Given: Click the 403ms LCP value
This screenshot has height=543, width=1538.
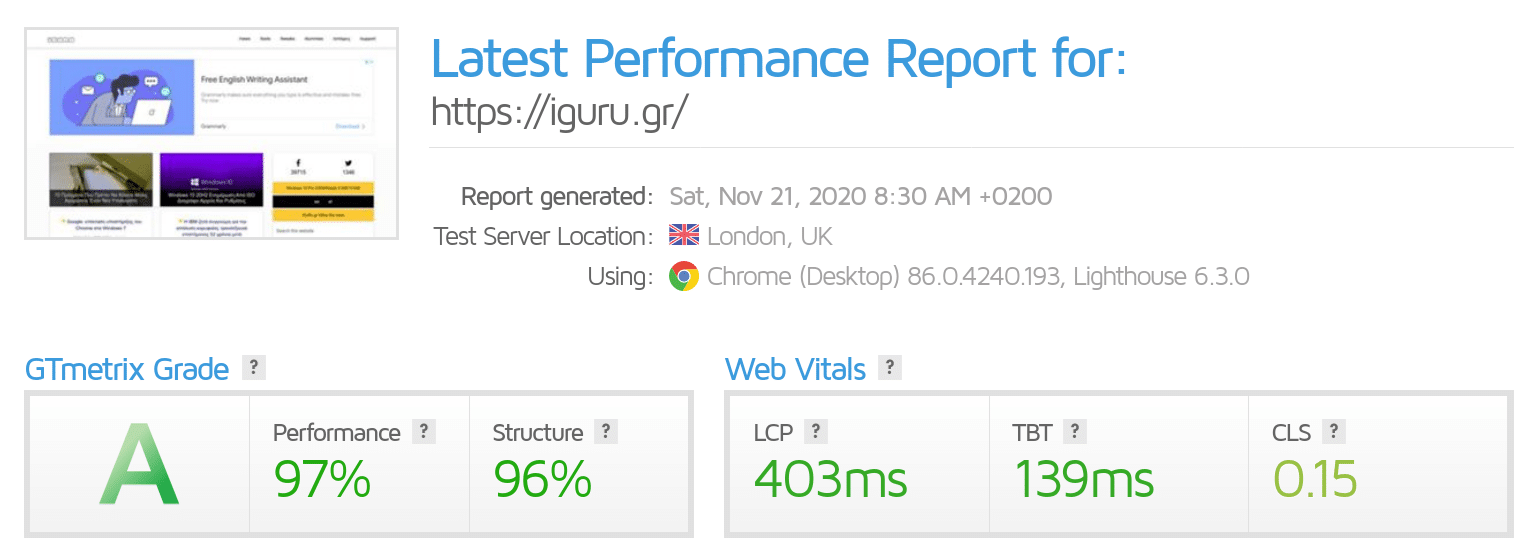Looking at the screenshot, I should point(830,478).
